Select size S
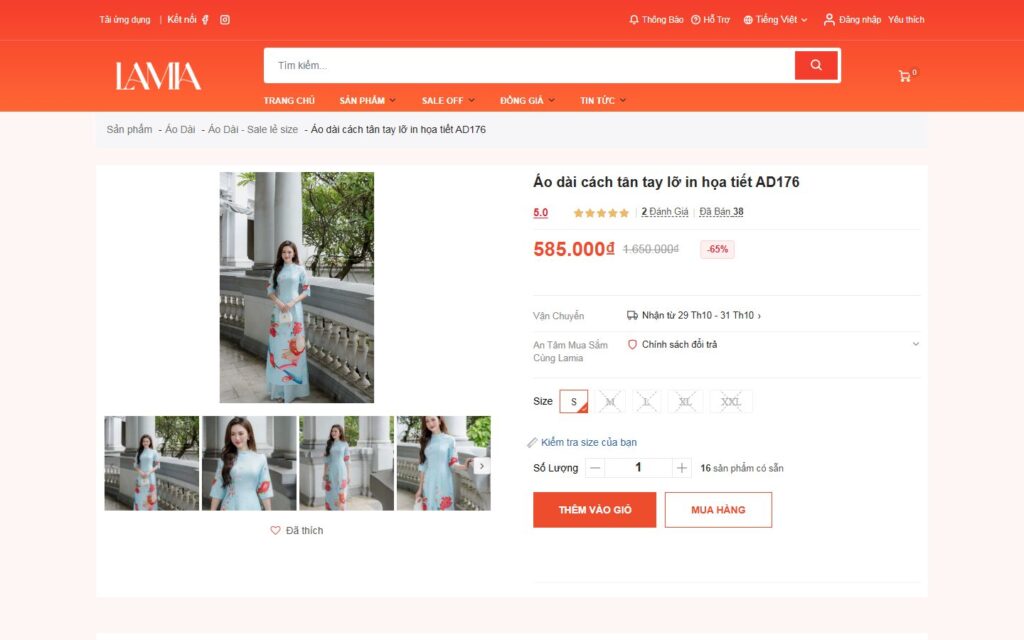Image resolution: width=1024 pixels, height=640 pixels. 573,402
